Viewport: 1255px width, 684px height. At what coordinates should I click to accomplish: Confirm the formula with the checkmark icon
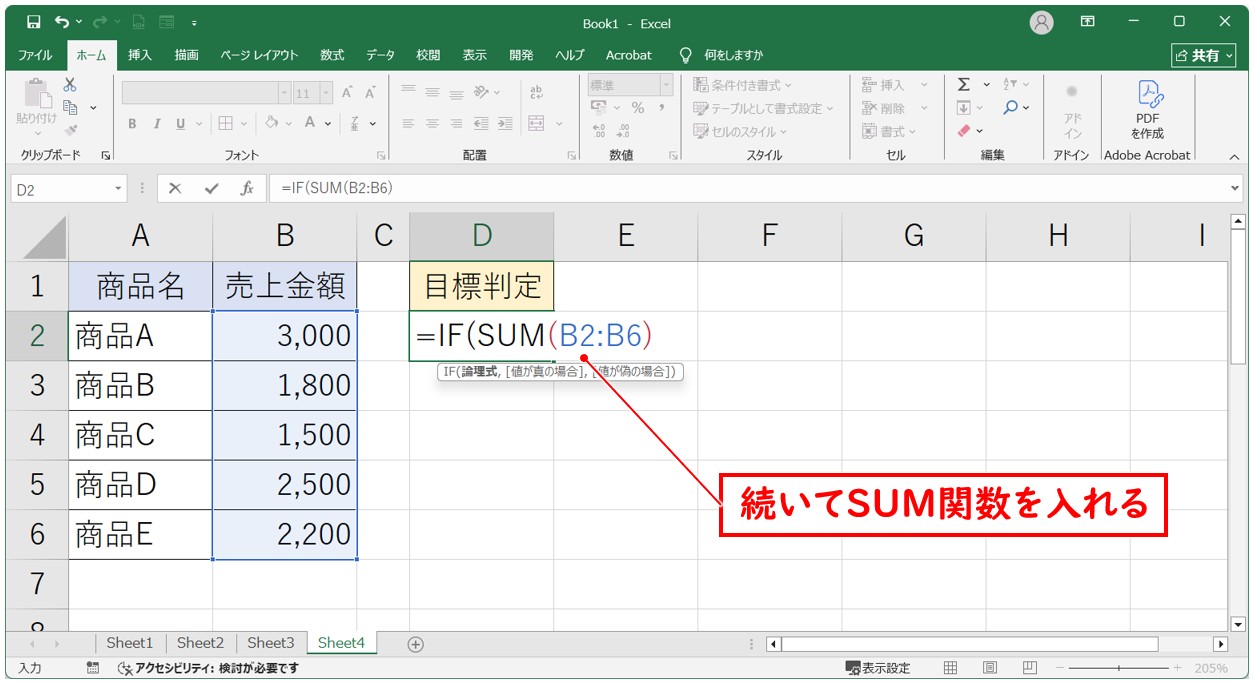(x=211, y=188)
